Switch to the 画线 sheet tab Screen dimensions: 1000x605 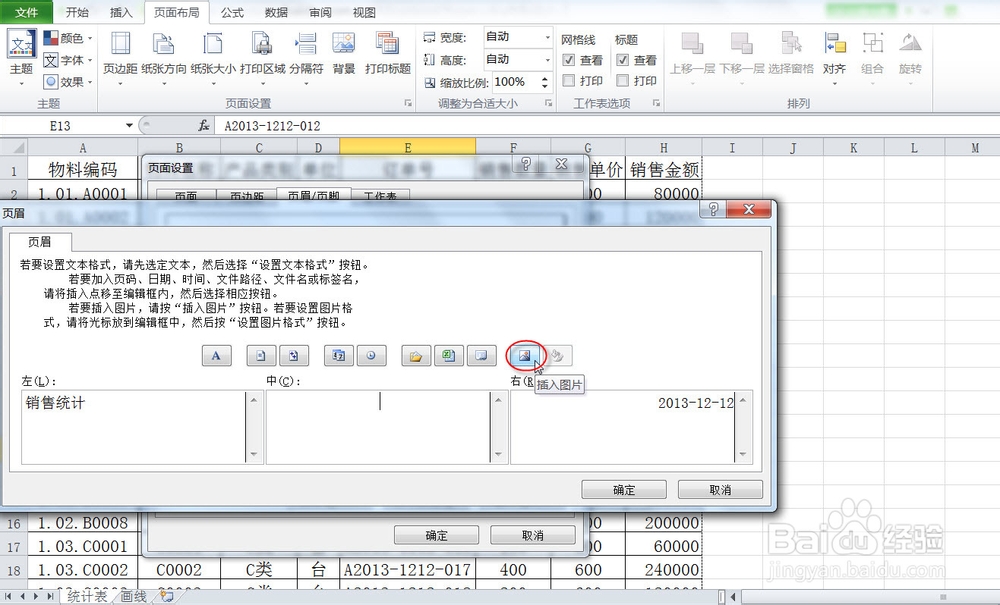(x=133, y=597)
